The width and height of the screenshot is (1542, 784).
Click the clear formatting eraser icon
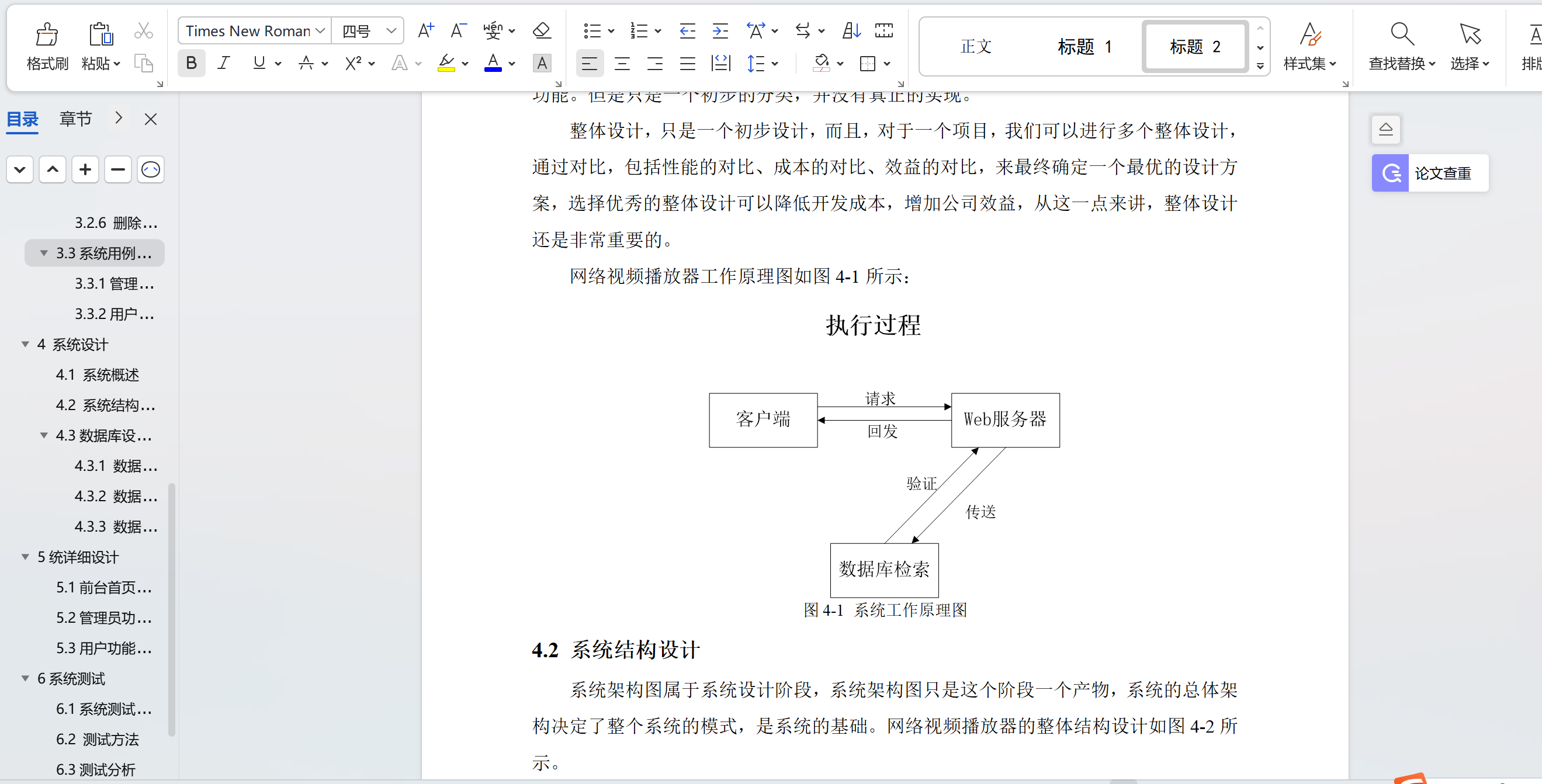(x=541, y=30)
